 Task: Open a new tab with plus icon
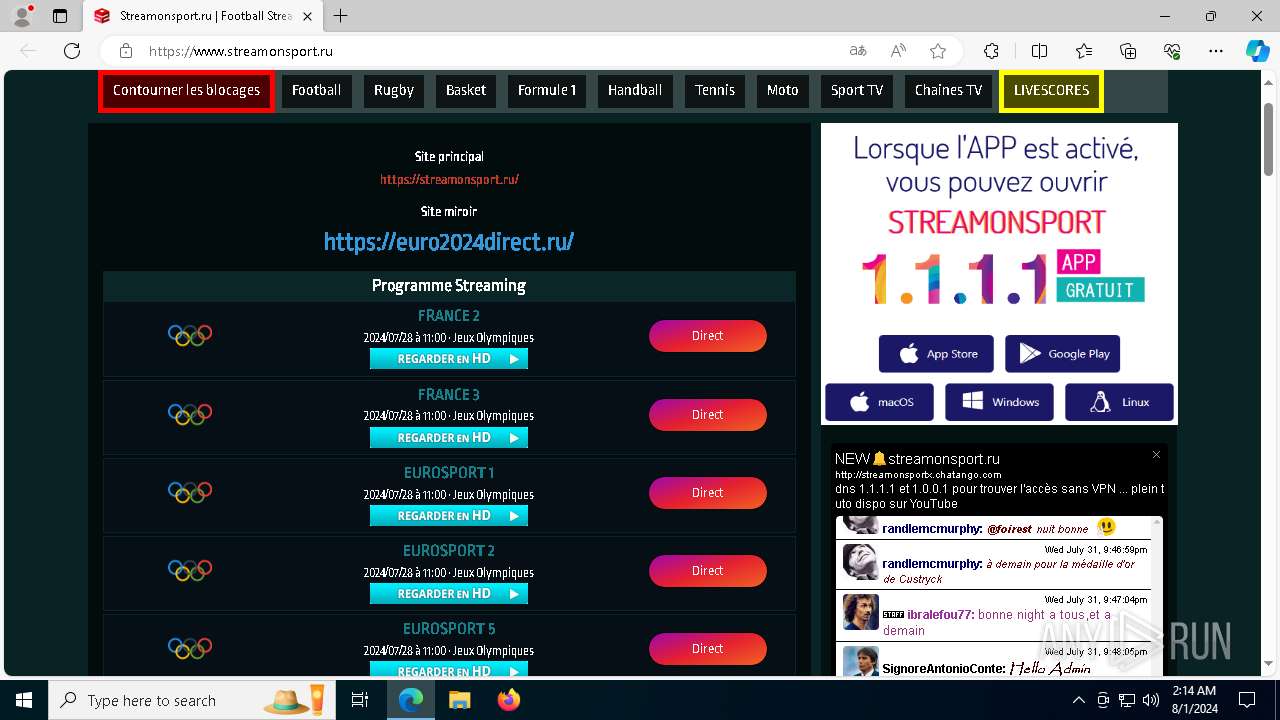click(341, 16)
